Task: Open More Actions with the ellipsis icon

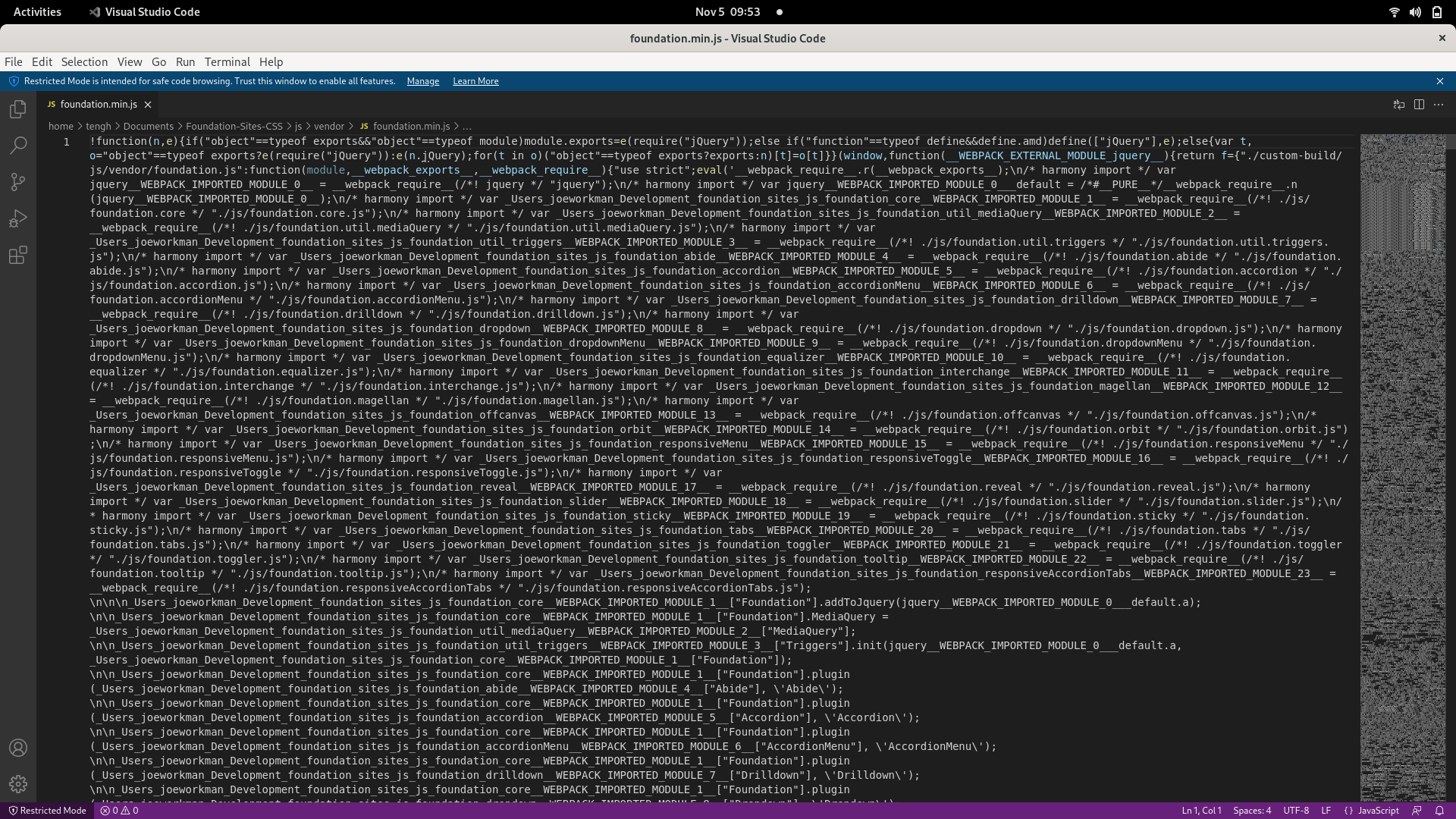Action: [1439, 105]
